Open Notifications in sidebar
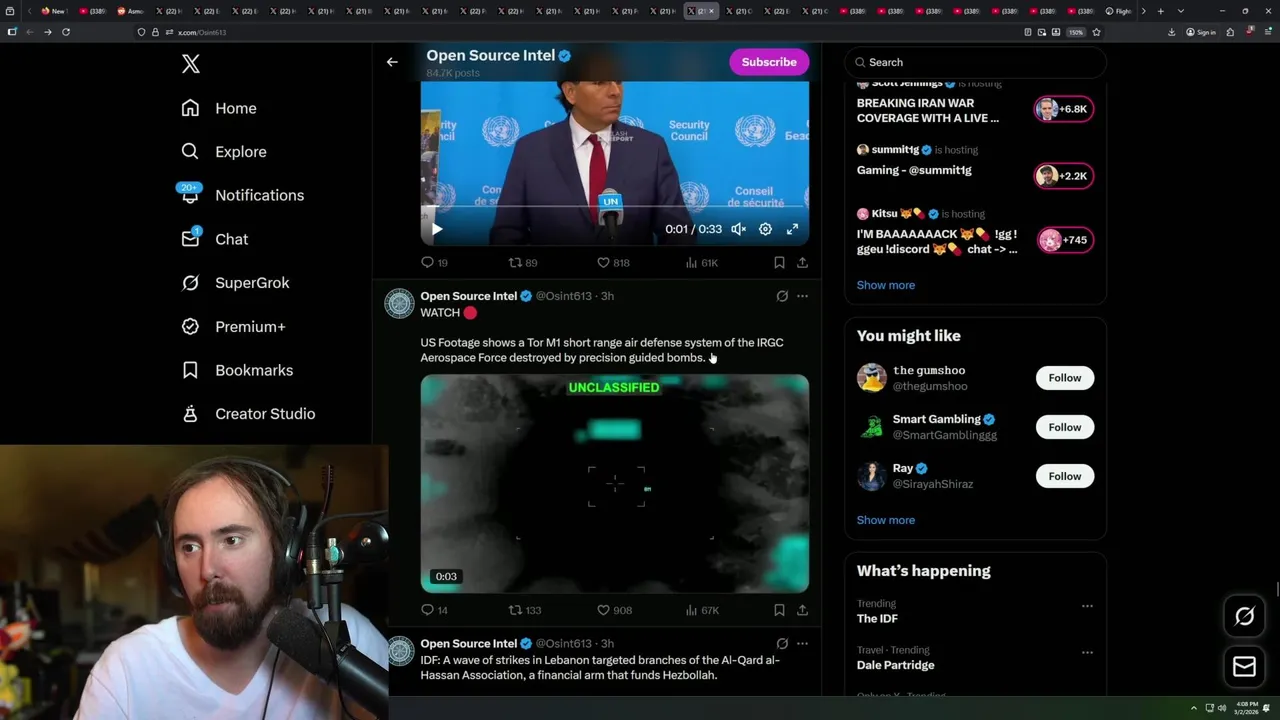 [x=242, y=195]
